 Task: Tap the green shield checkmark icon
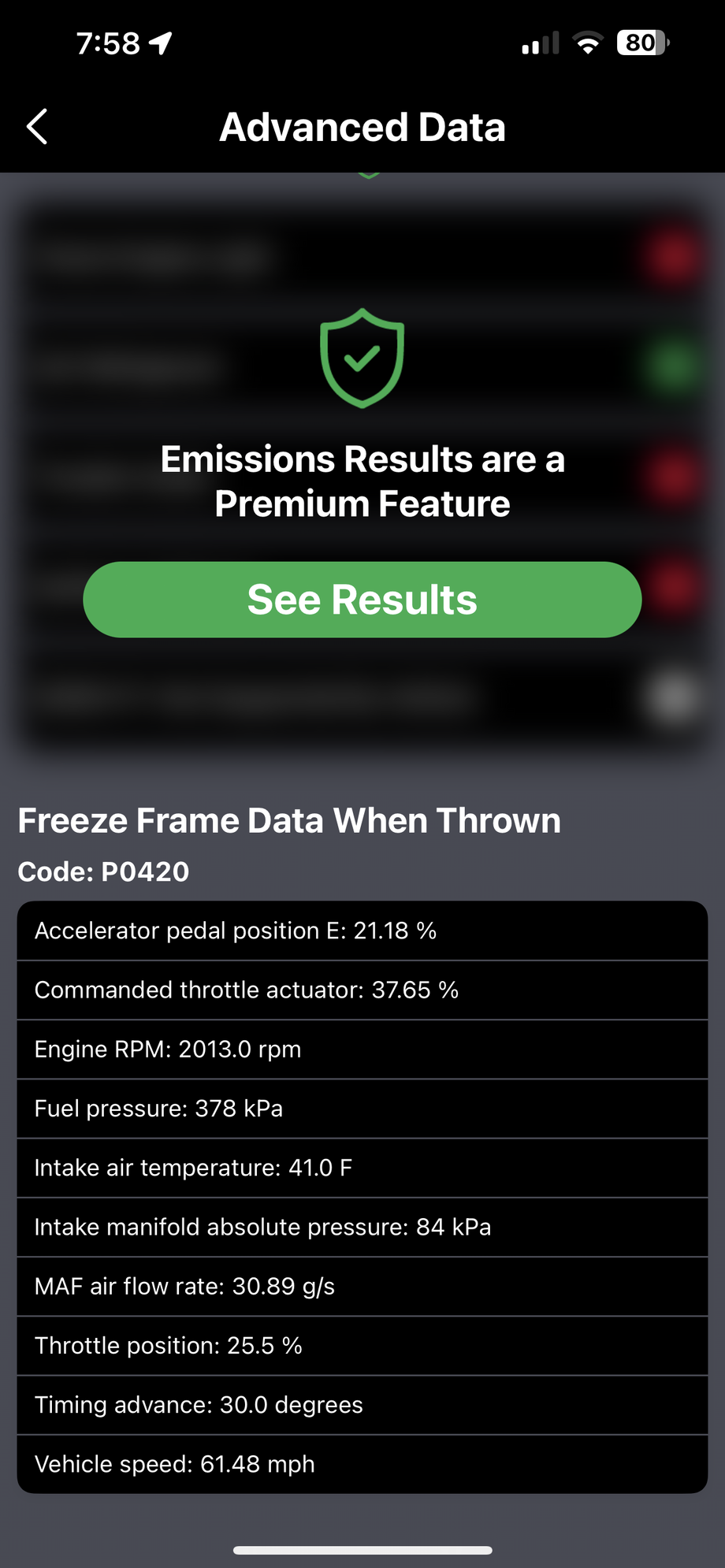pos(362,359)
